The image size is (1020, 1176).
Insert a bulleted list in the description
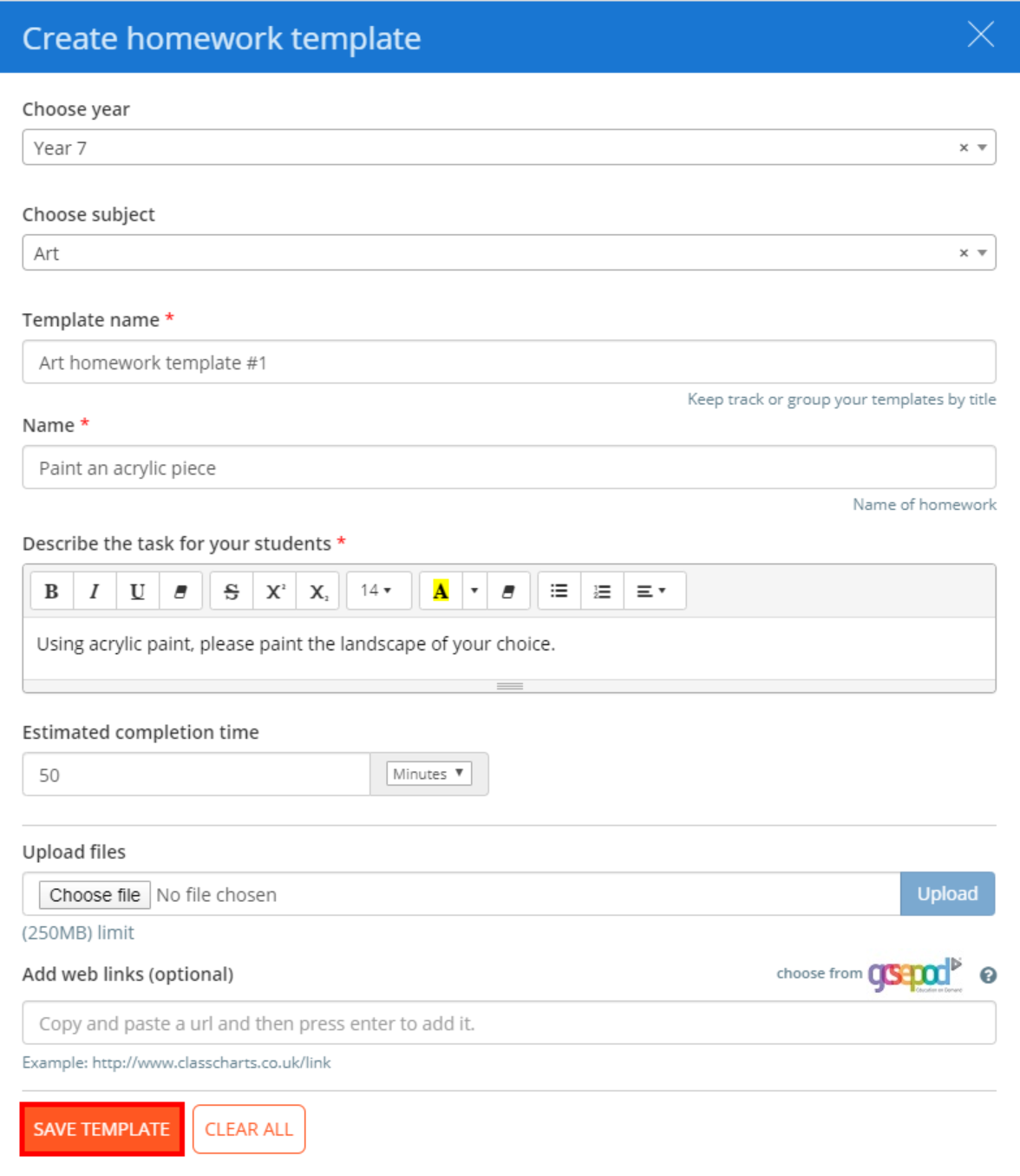click(x=559, y=591)
